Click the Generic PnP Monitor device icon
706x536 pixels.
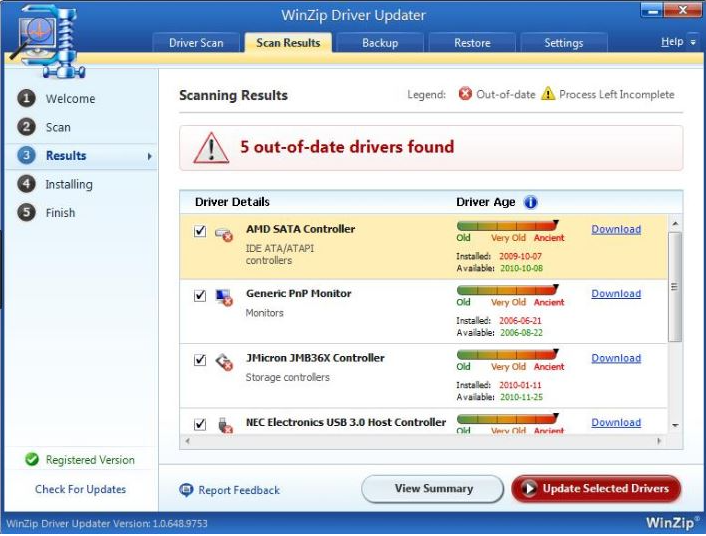(224, 297)
